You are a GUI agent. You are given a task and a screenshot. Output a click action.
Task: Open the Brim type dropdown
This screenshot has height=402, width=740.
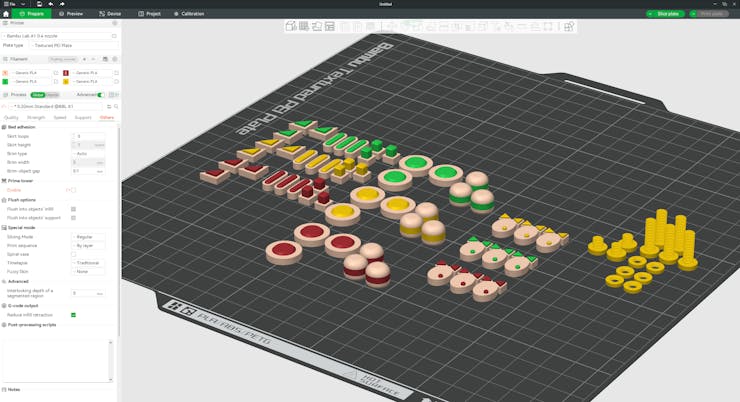88,154
